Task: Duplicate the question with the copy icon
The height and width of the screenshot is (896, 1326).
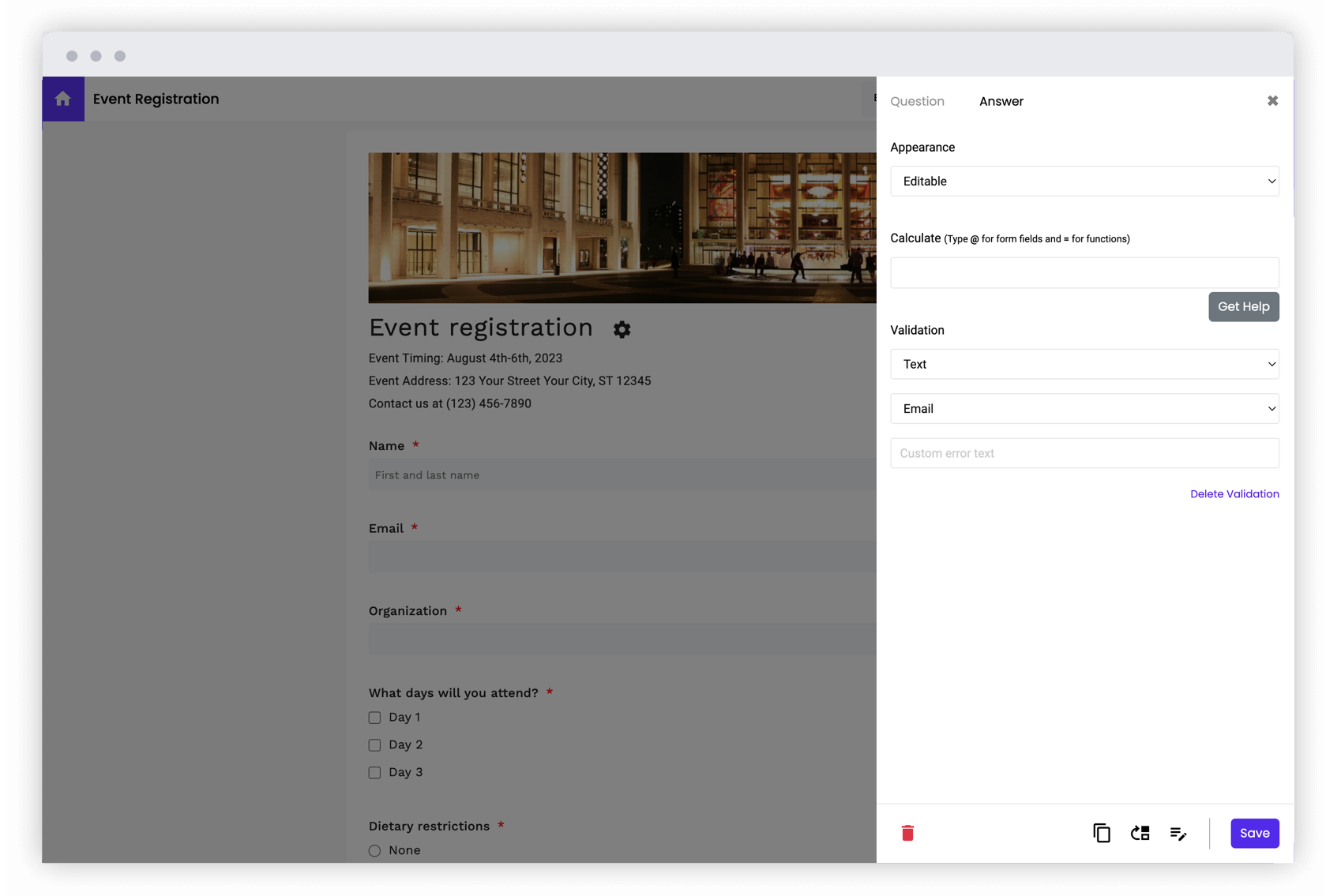Action: pos(1102,833)
